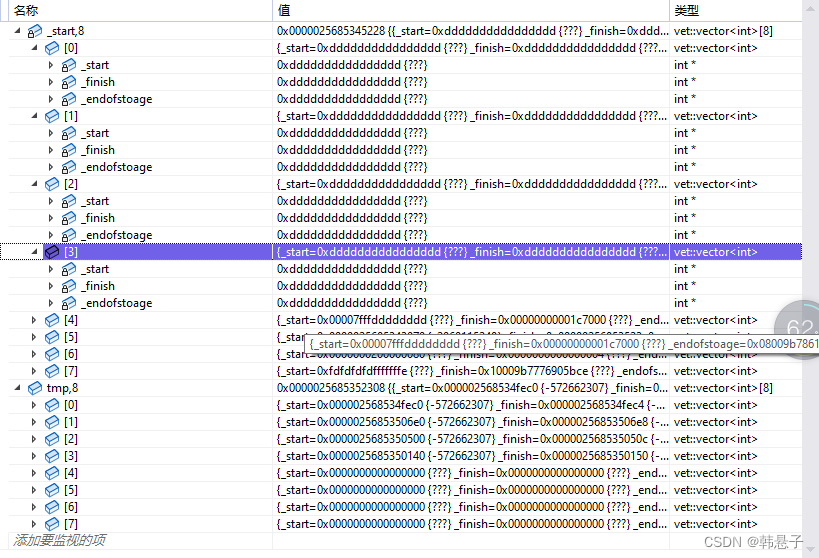Image resolution: width=819 pixels, height=558 pixels.
Task: Expand element [5] under tmp,8
Action: 34,490
